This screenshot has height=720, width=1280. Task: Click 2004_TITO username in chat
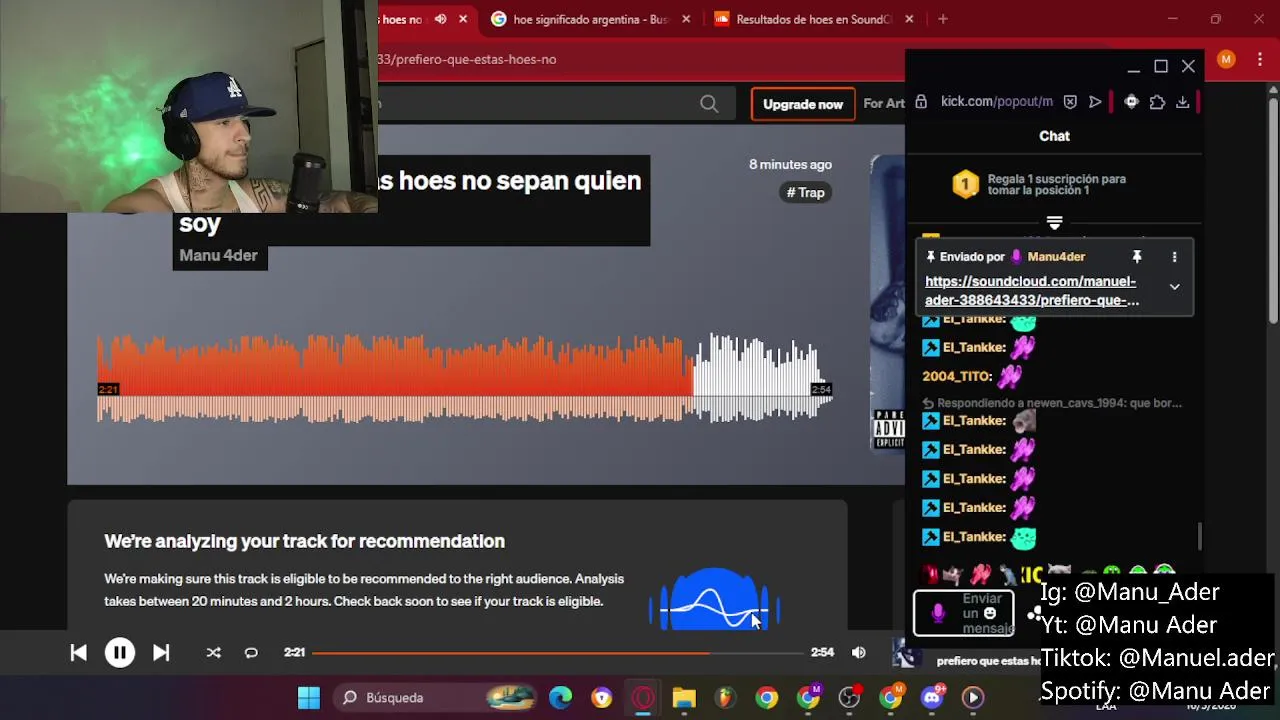click(957, 376)
